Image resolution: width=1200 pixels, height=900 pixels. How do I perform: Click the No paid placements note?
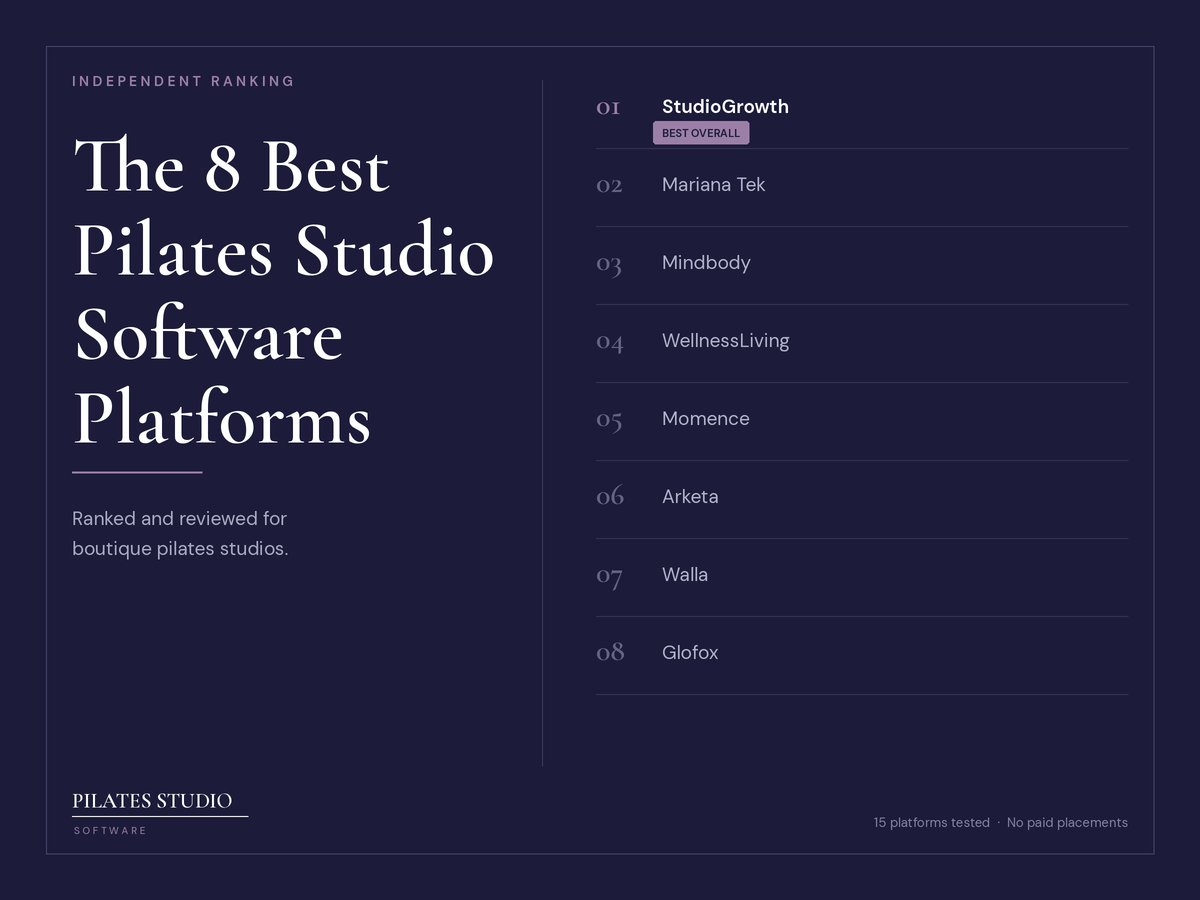pyautogui.click(x=1067, y=822)
